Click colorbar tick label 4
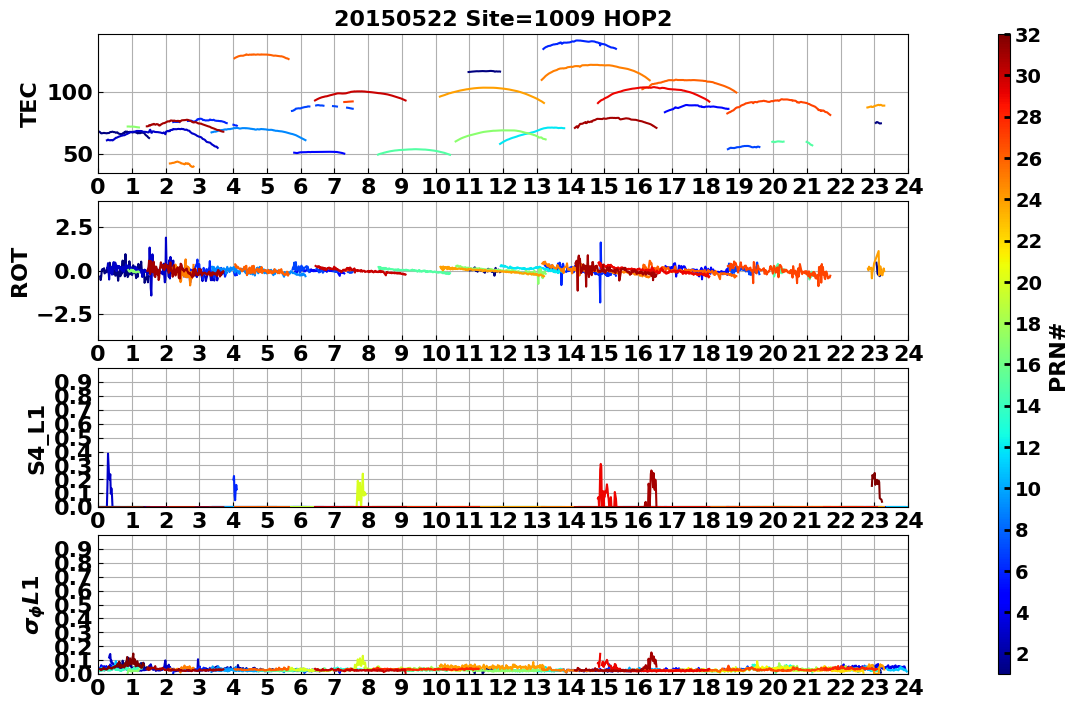1077x709 pixels. [x=1022, y=612]
